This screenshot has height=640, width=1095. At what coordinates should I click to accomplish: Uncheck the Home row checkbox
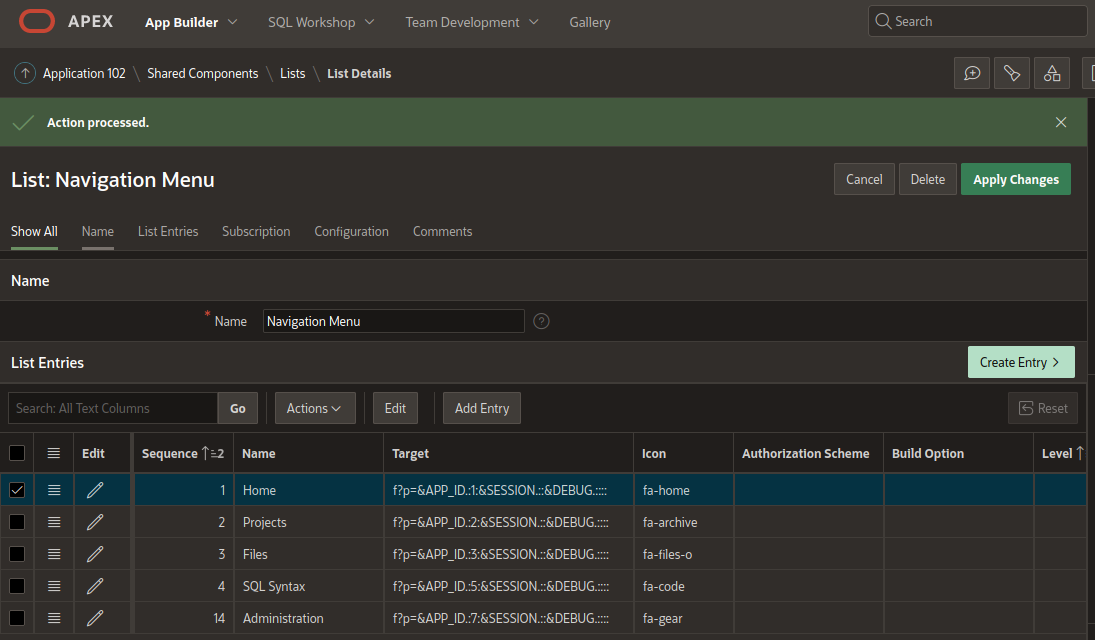tap(17, 490)
